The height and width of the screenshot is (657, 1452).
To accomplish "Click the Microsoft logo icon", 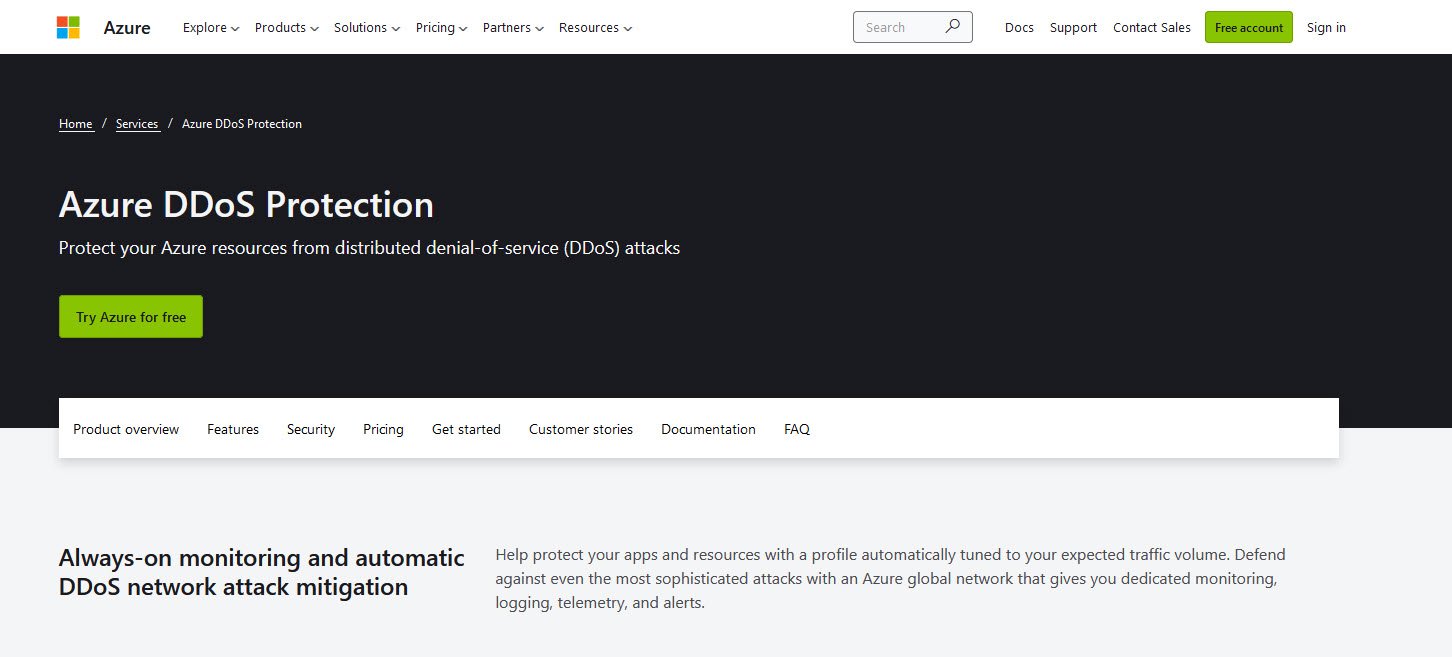I will (68, 27).
